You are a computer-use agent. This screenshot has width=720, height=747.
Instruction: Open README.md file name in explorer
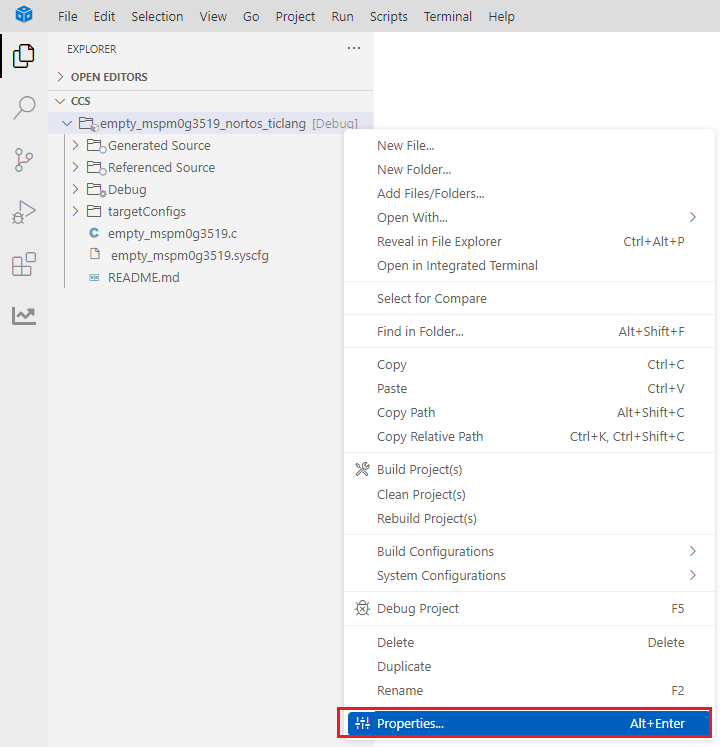pos(143,277)
